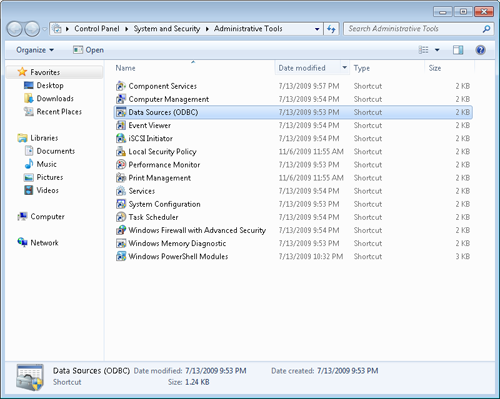Click Administrative Tools breadcrumb
500x399 pixels.
248,29
